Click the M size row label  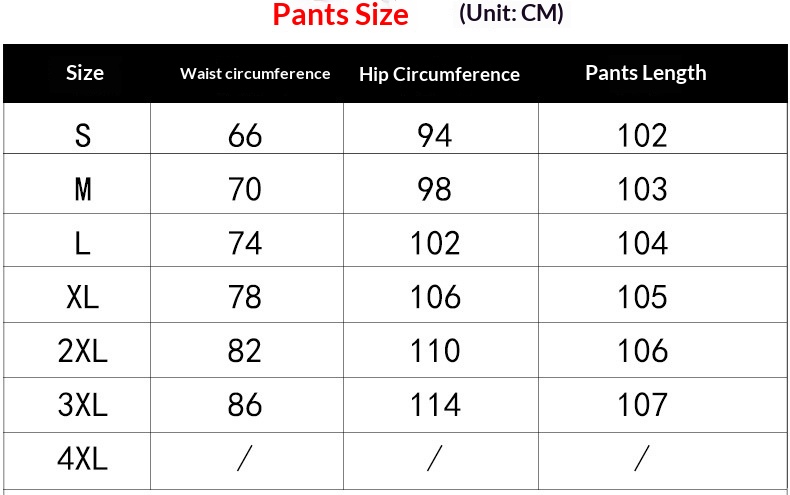click(83, 189)
